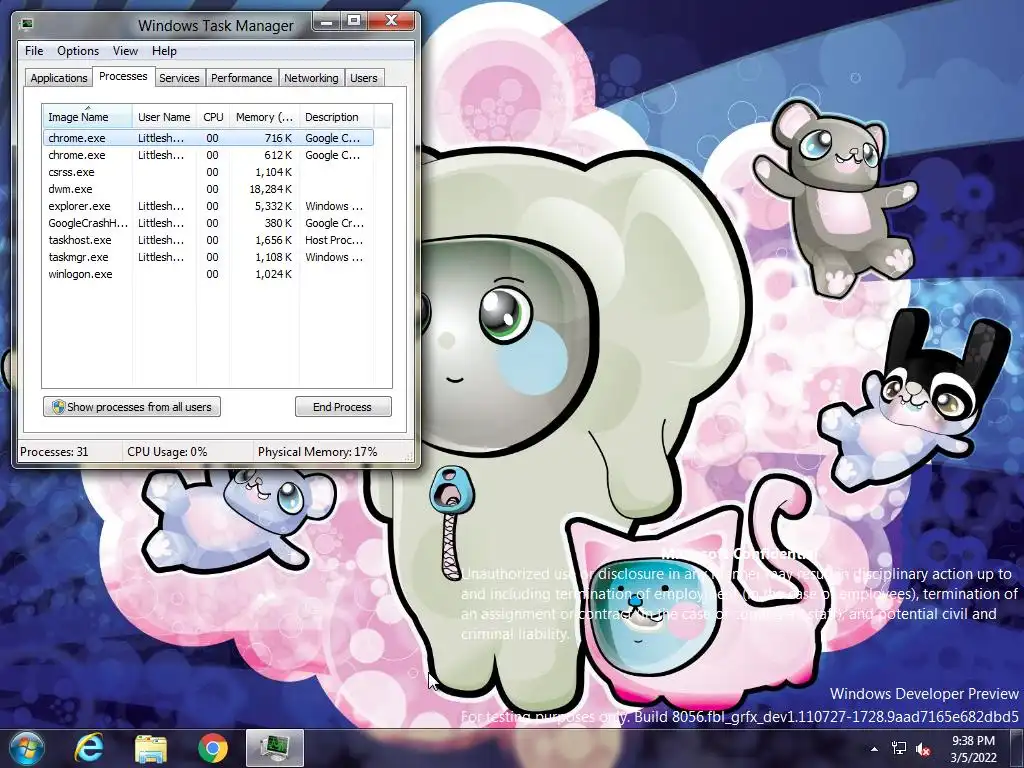Viewport: 1024px width, 768px height.
Task: Click the Host Proc... description cell
Action: (x=334, y=240)
